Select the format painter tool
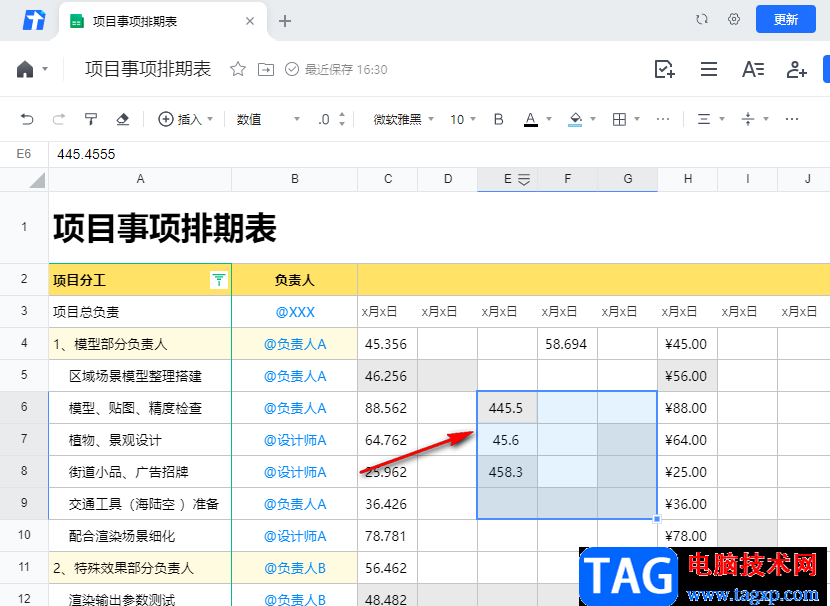Viewport: 830px width, 606px height. [x=91, y=119]
